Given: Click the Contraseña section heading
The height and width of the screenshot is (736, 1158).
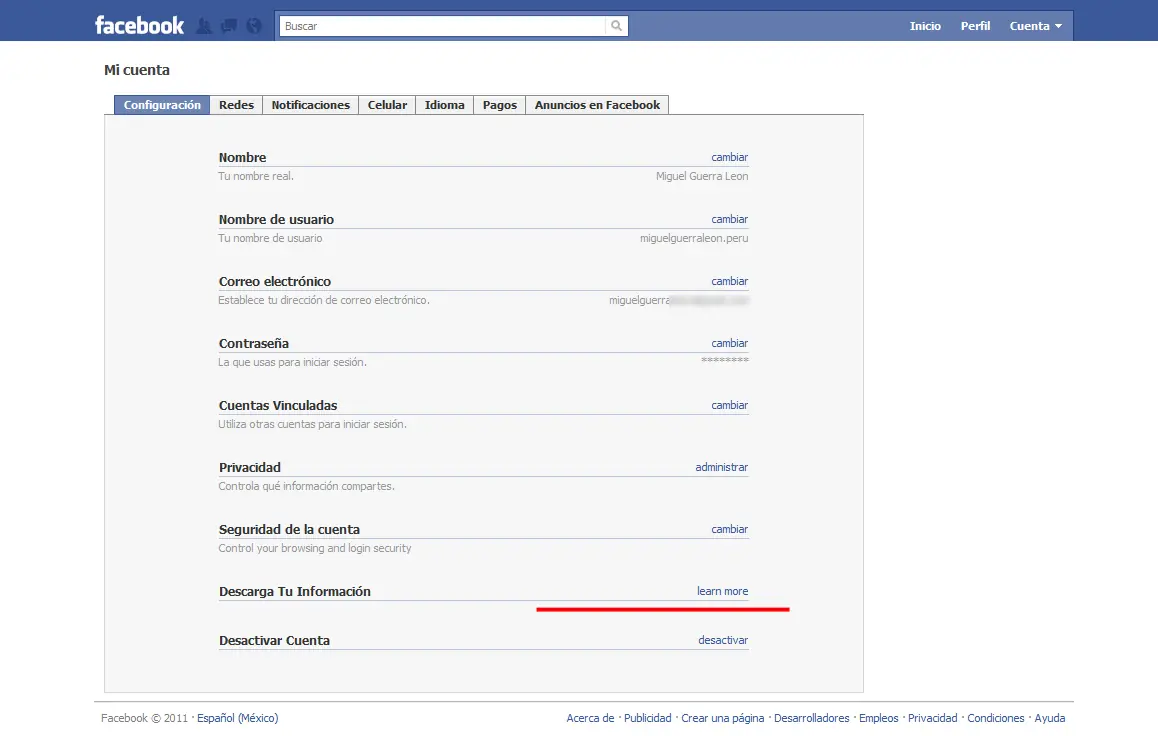Looking at the screenshot, I should pos(253,343).
